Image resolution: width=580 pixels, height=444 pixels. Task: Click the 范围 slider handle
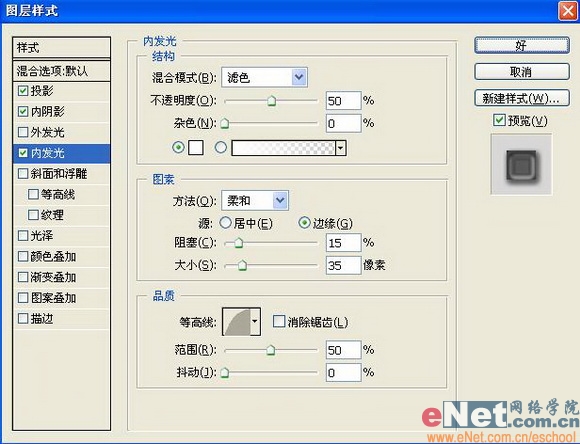(271, 350)
